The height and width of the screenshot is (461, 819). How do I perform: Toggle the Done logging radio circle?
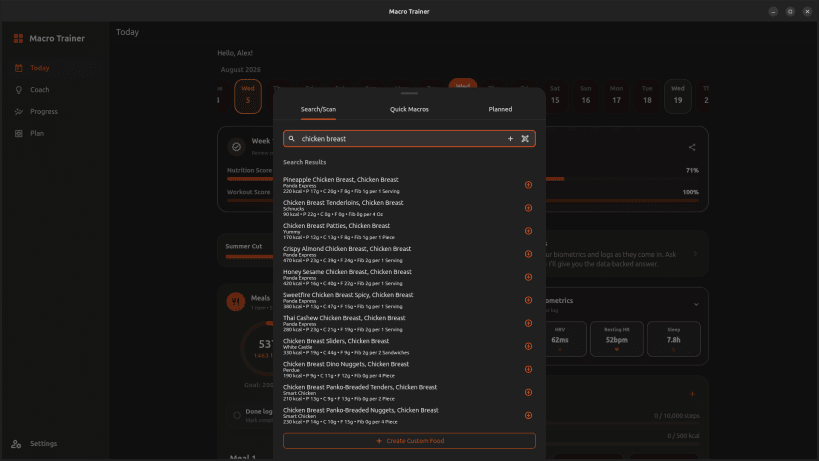tap(237, 416)
